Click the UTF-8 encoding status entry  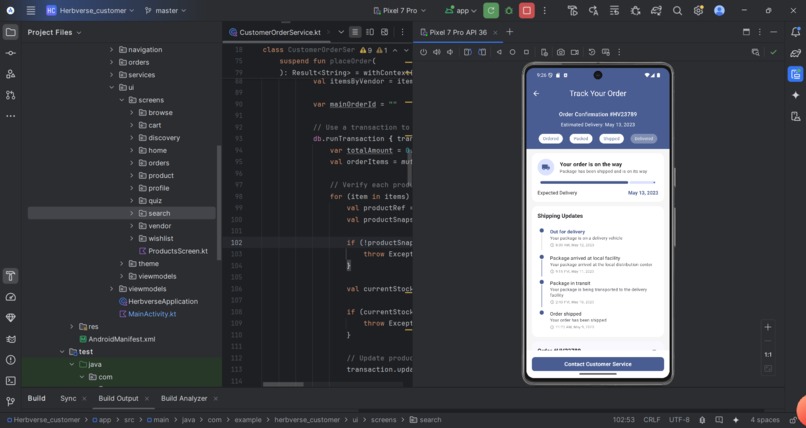pyautogui.click(x=679, y=420)
